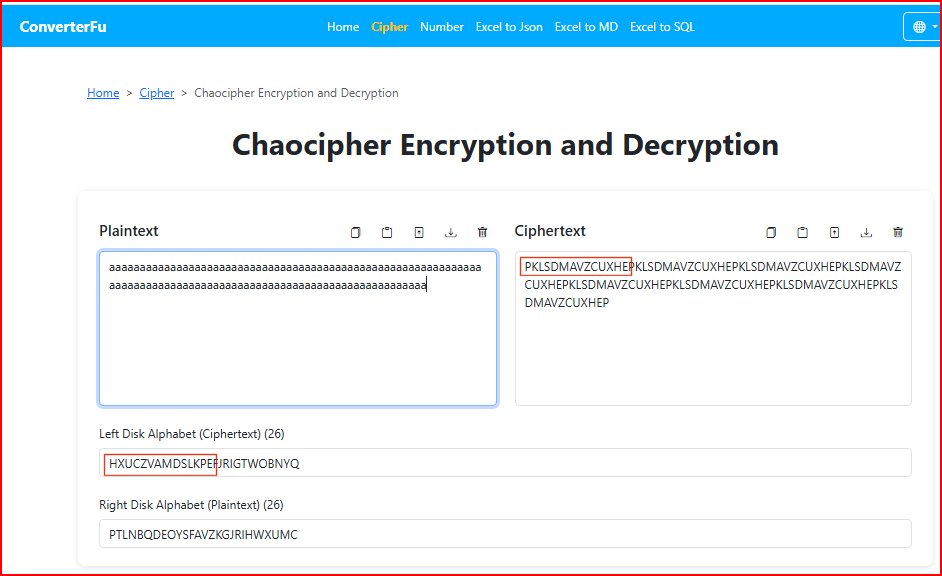Viewport: 942px width, 576px height.
Task: Select Excel to SQL from the navbar
Action: pos(661,27)
